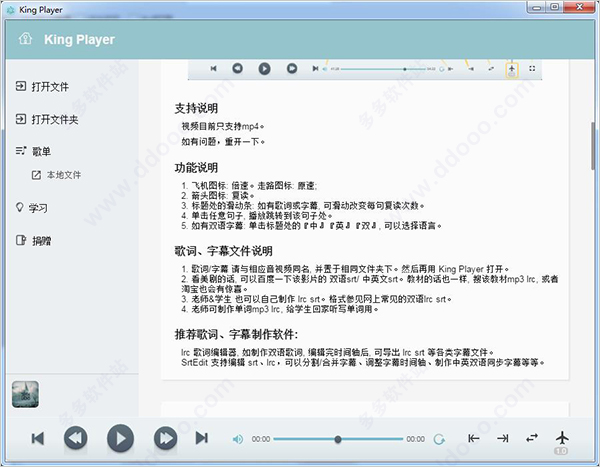Click text 视频目前只支持mp4
The image size is (600, 467).
click(223, 126)
